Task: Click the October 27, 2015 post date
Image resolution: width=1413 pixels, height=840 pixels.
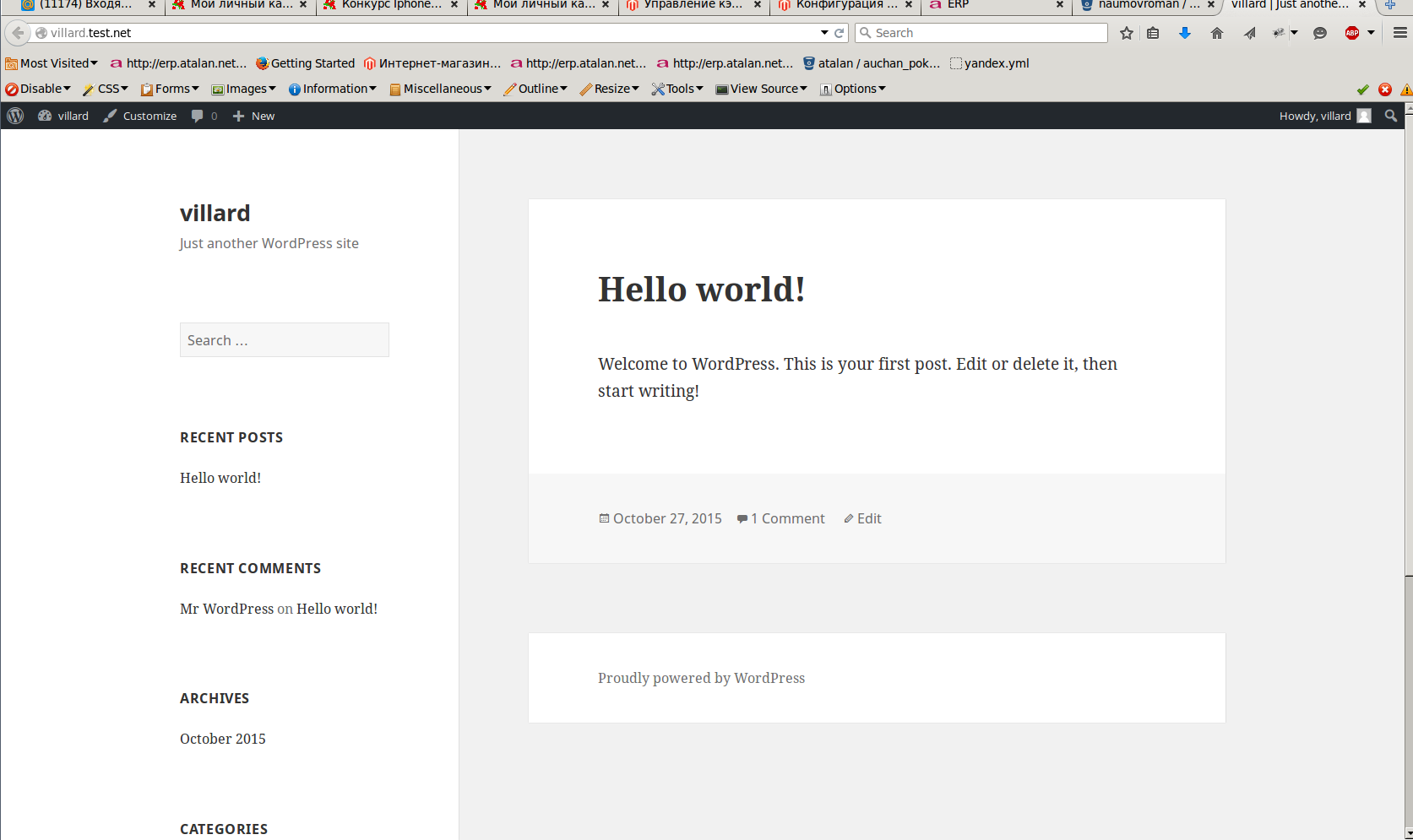Action: [x=667, y=518]
